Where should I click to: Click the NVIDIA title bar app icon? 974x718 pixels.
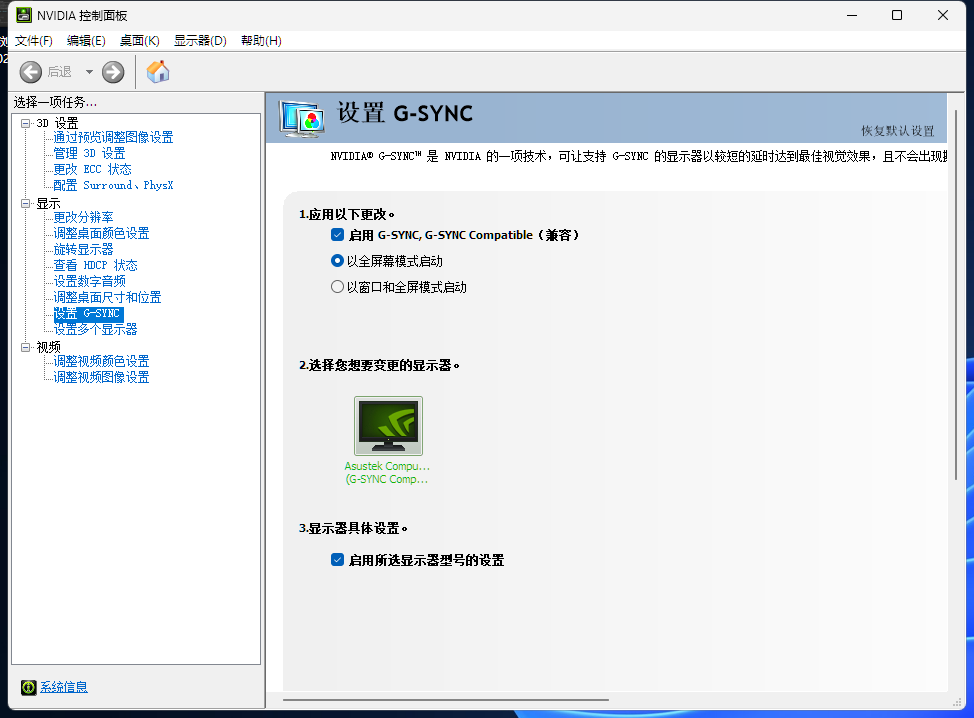click(24, 15)
